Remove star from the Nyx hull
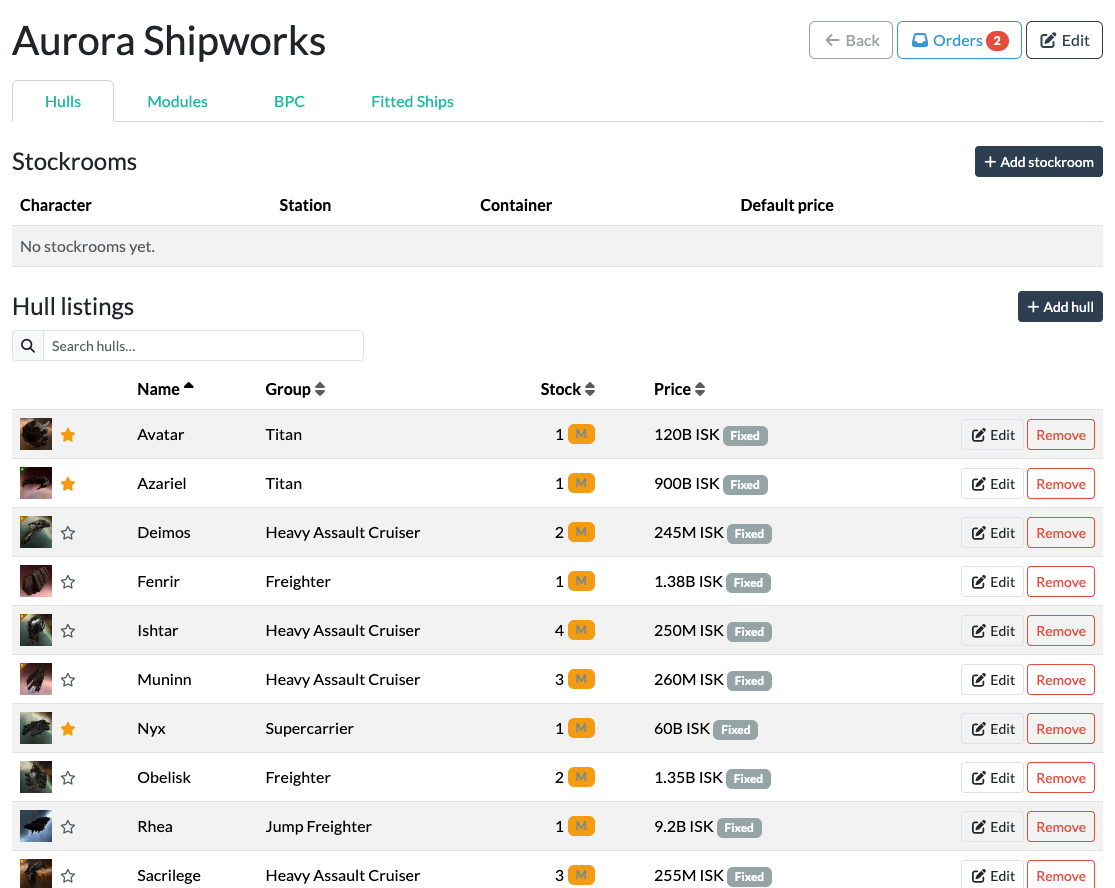This screenshot has width=1115, height=888. coord(68,729)
